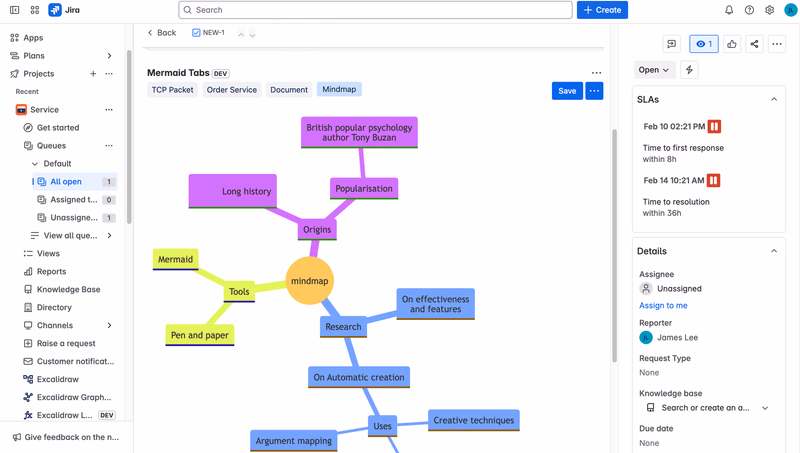Screen dimensions: 800x453
Task: Open the issue actions three-dot menu top right
Action: click(777, 44)
